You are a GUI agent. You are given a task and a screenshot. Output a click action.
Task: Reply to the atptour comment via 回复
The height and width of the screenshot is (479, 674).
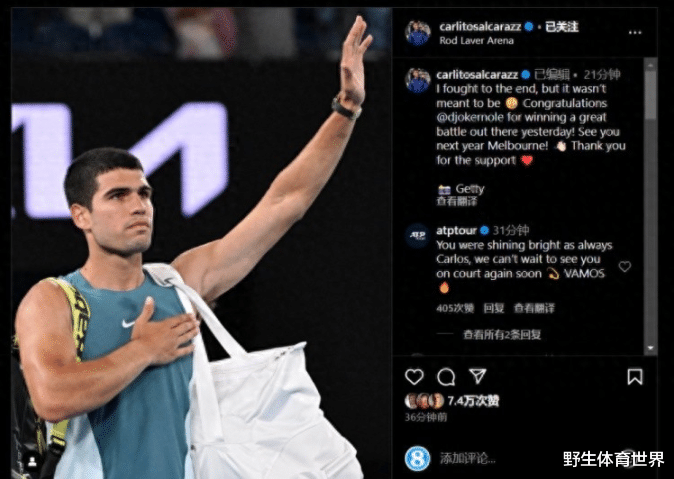point(493,308)
